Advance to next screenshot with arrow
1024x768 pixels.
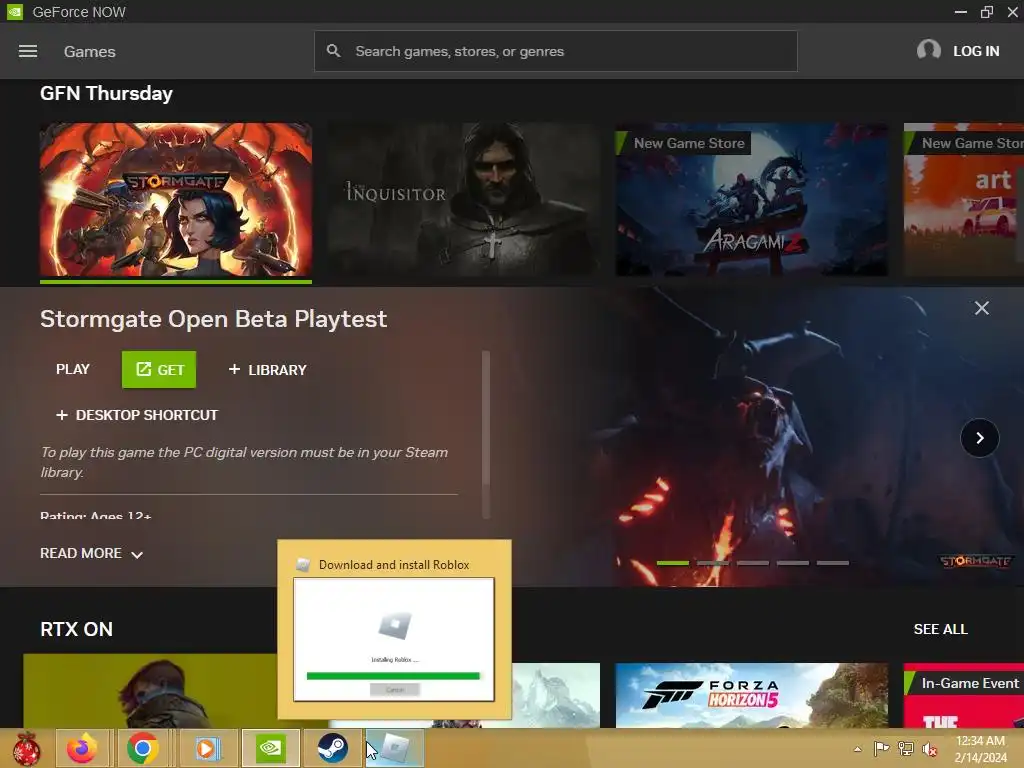click(980, 438)
